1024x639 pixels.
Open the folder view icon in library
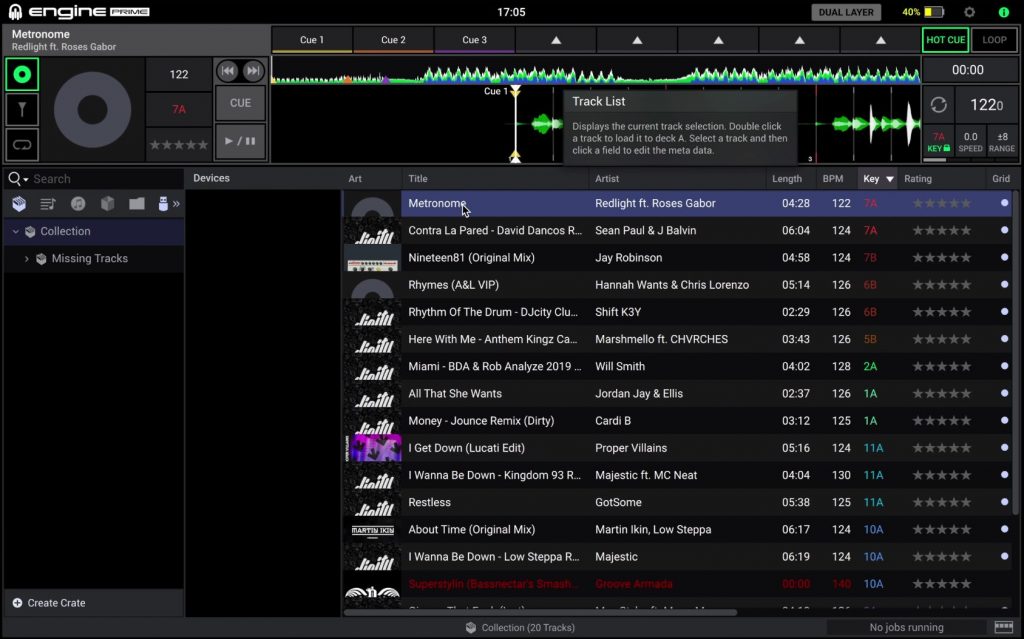137,204
